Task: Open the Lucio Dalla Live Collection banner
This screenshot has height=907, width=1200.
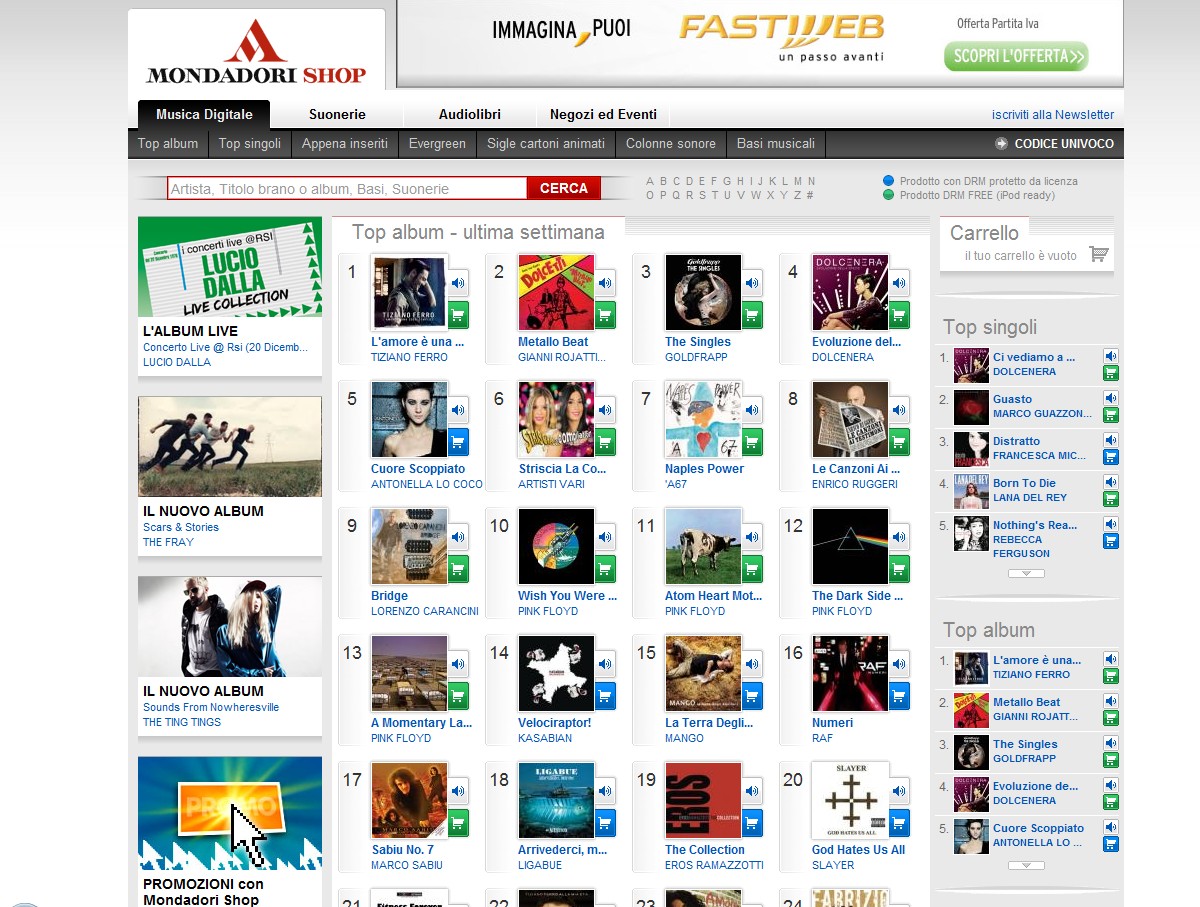Action: (230, 267)
